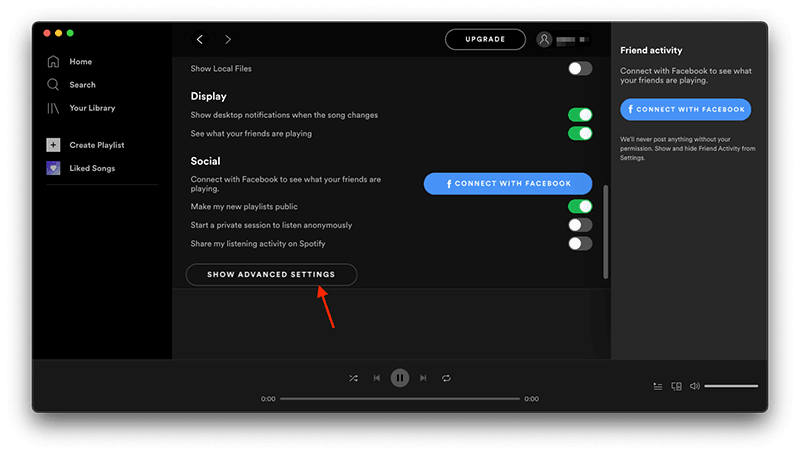Click the Search magnifier icon in sidebar
The image size is (800, 455).
[53, 85]
